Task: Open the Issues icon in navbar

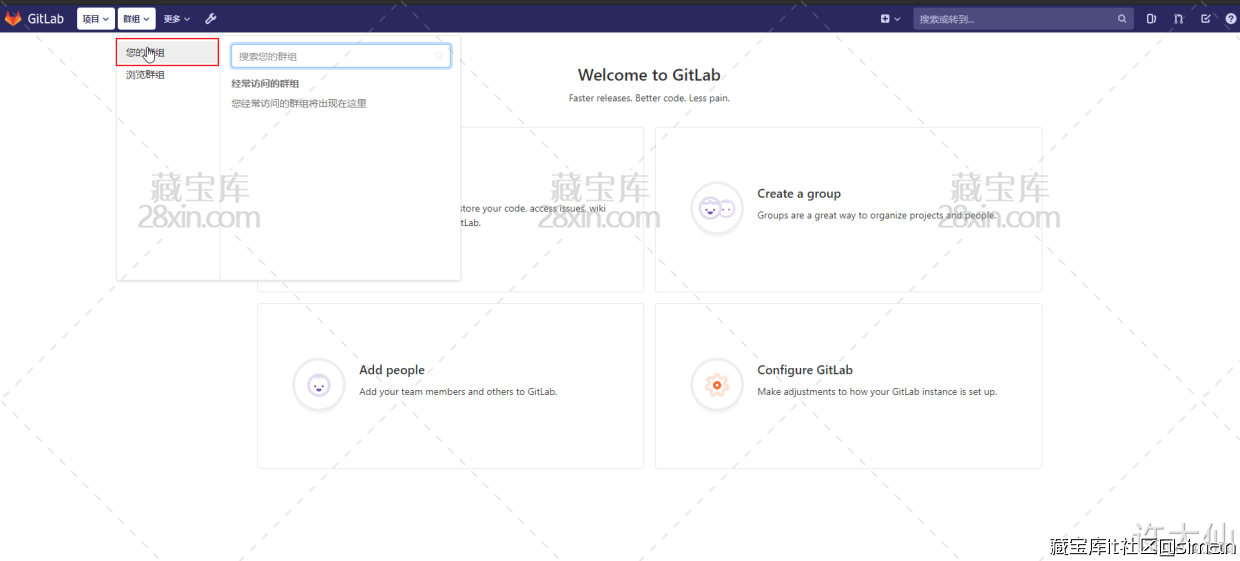Action: tap(1151, 18)
